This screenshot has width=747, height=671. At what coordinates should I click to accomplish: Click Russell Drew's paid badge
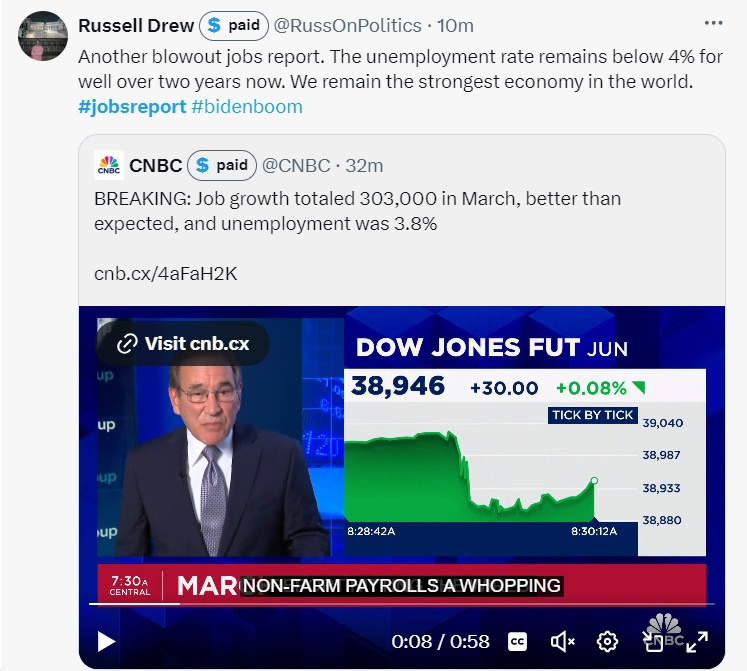click(x=234, y=25)
